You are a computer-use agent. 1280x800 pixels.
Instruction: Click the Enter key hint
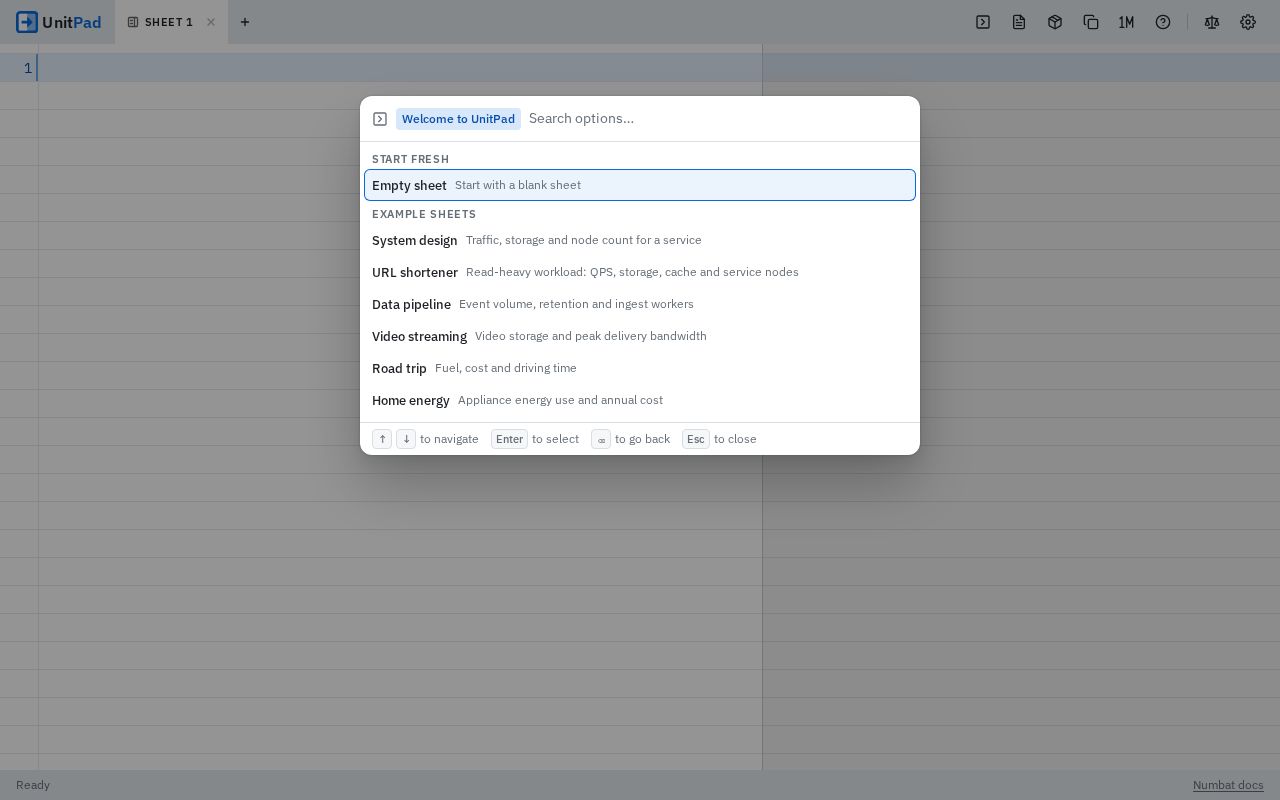tap(509, 439)
